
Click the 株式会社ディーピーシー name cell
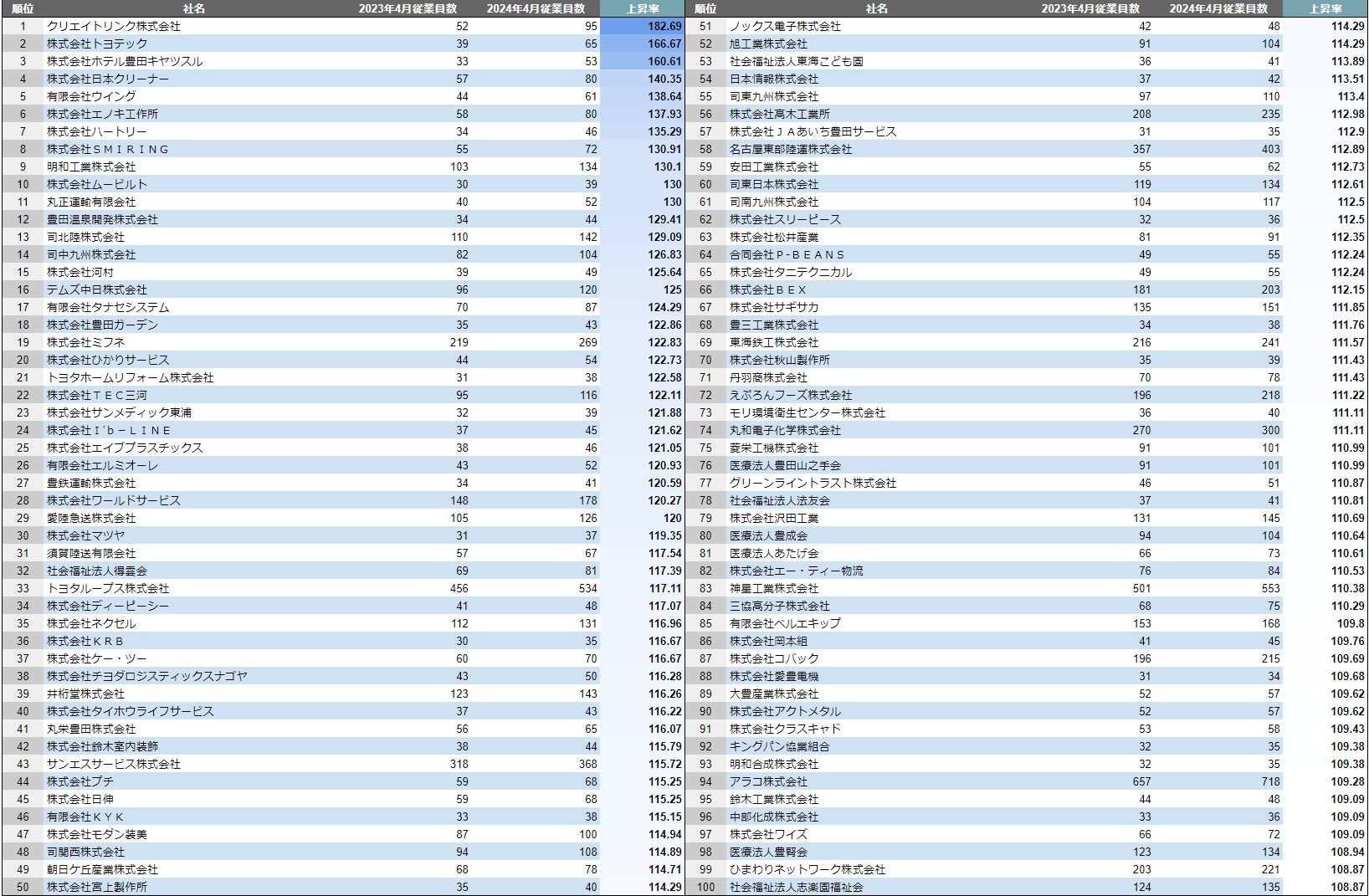click(x=108, y=606)
